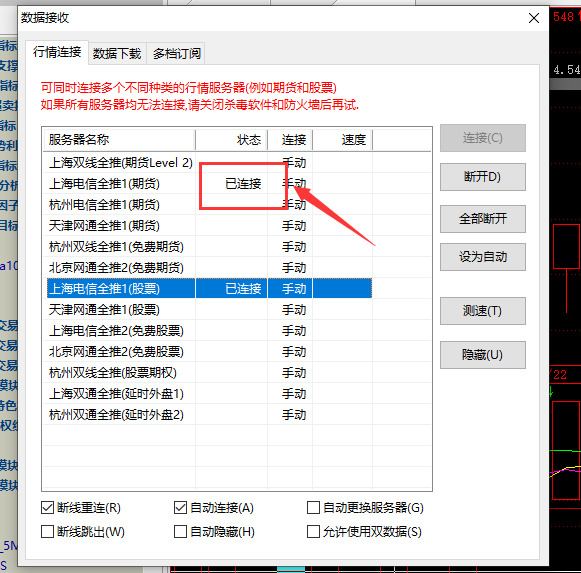The height and width of the screenshot is (573, 581).
Task: Toggle the 断线重连(R) checkbox
Action: 47,507
